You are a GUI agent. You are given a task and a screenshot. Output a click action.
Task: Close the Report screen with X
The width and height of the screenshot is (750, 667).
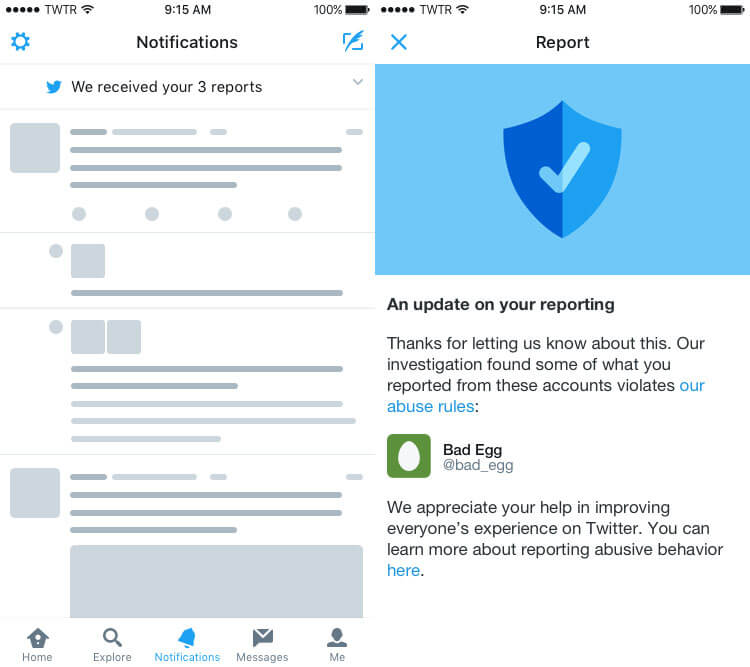[398, 42]
